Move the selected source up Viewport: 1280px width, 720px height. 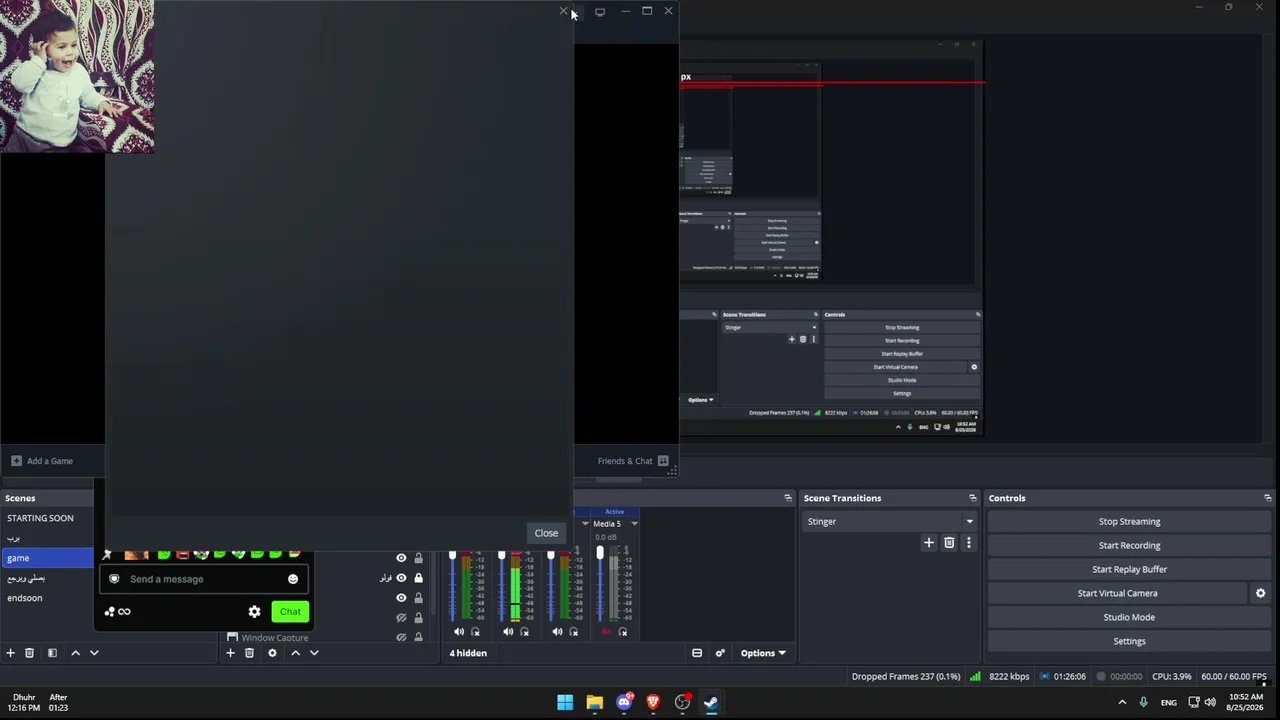pos(295,653)
